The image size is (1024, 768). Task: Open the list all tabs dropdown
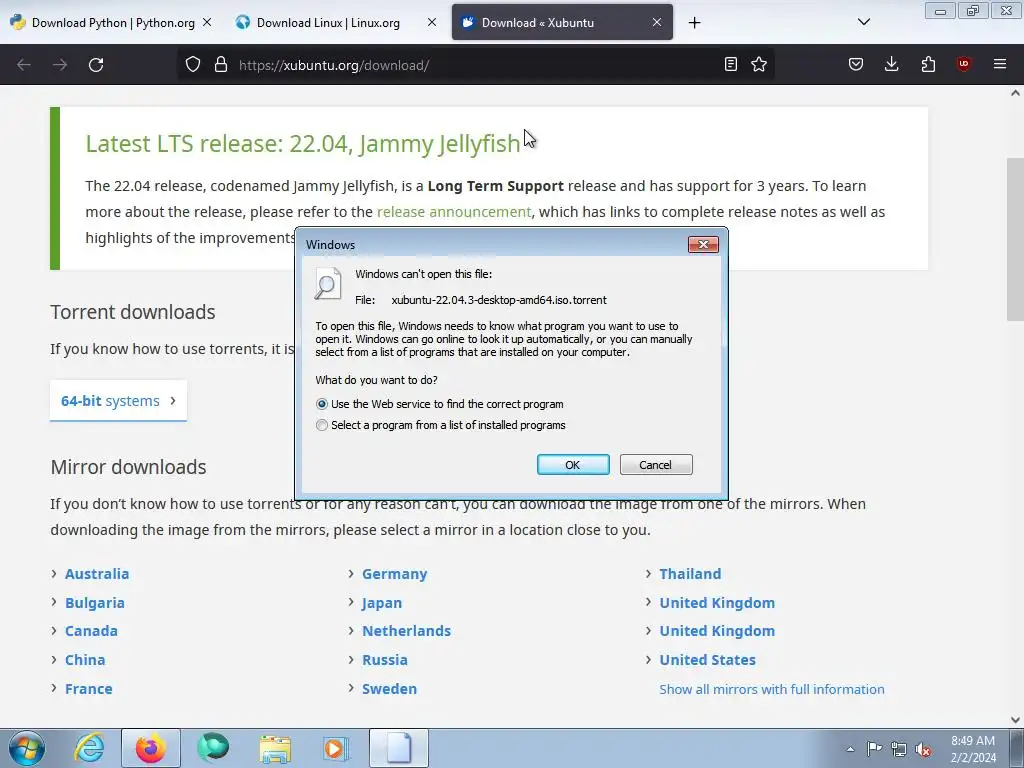(x=863, y=22)
